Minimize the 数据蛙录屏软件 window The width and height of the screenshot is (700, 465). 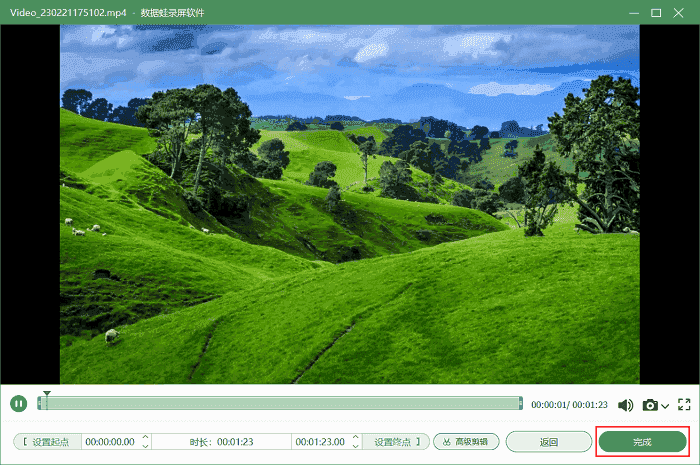(634, 13)
